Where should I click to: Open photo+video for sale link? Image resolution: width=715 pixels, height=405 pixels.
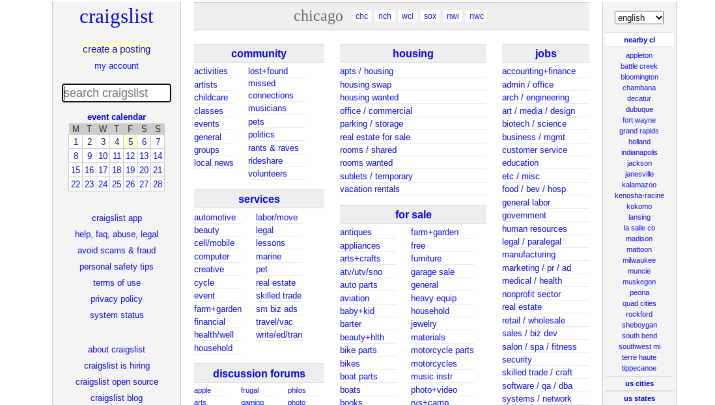434,390
